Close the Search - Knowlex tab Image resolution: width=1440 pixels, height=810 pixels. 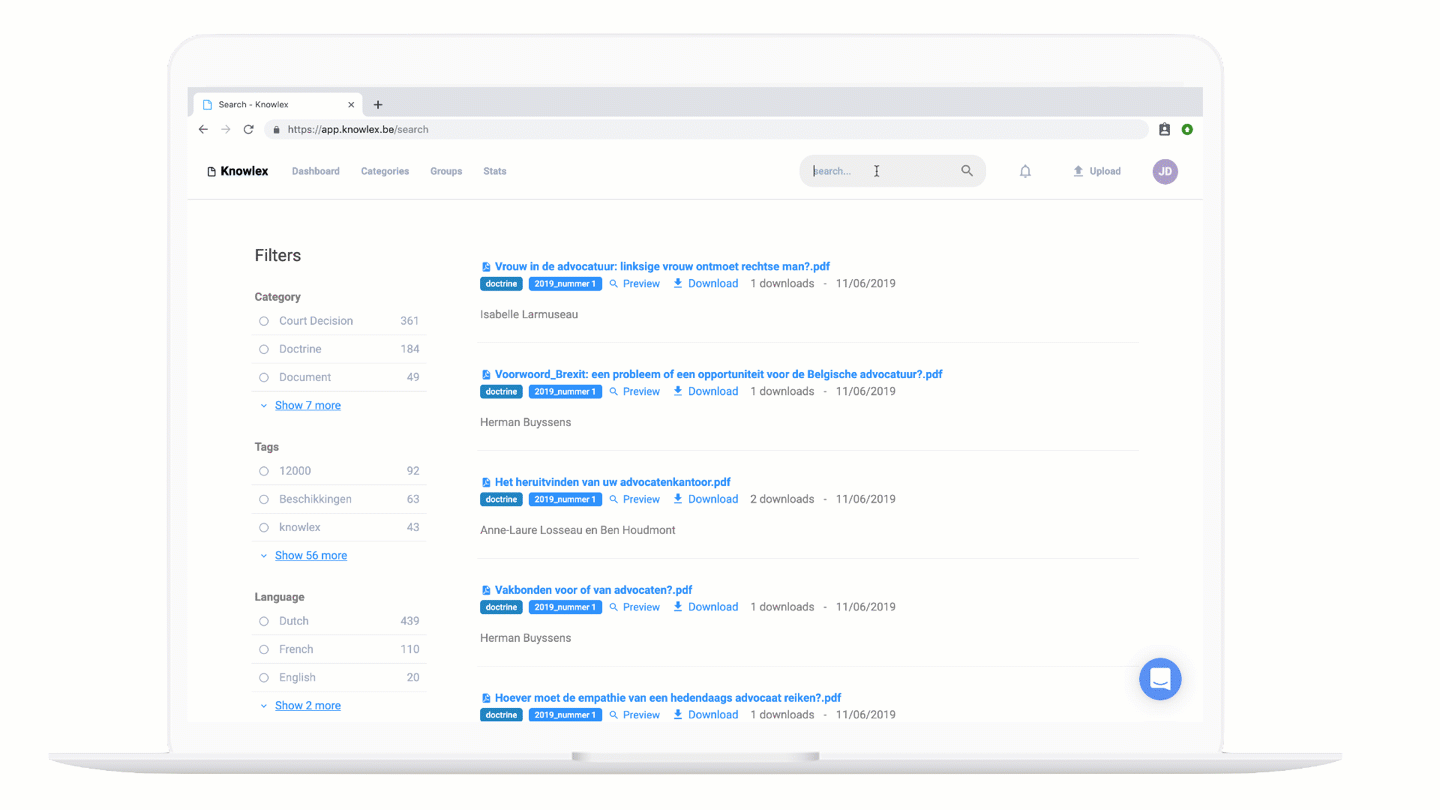[351, 104]
